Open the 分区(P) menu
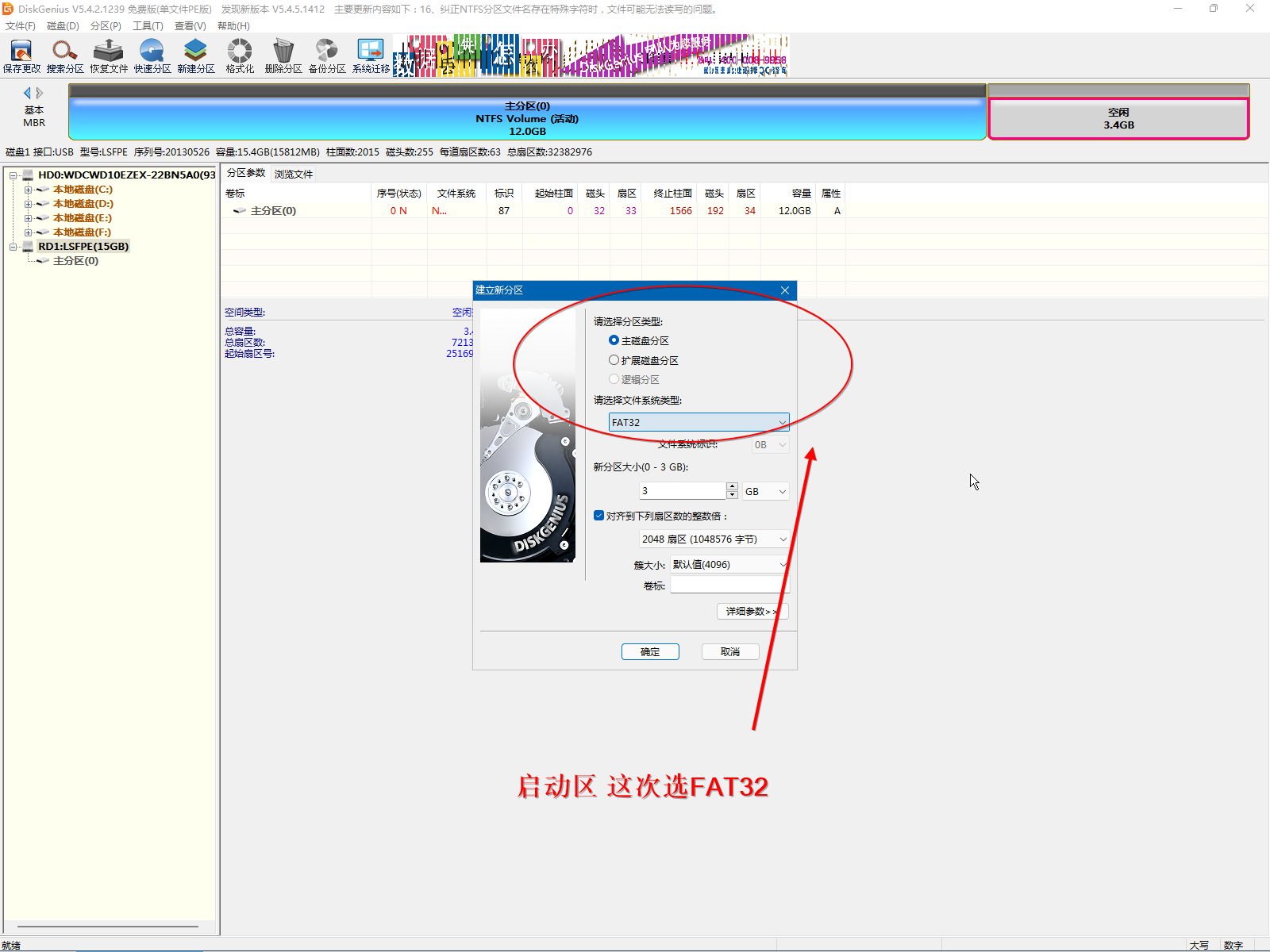The image size is (1270, 952). point(106,26)
